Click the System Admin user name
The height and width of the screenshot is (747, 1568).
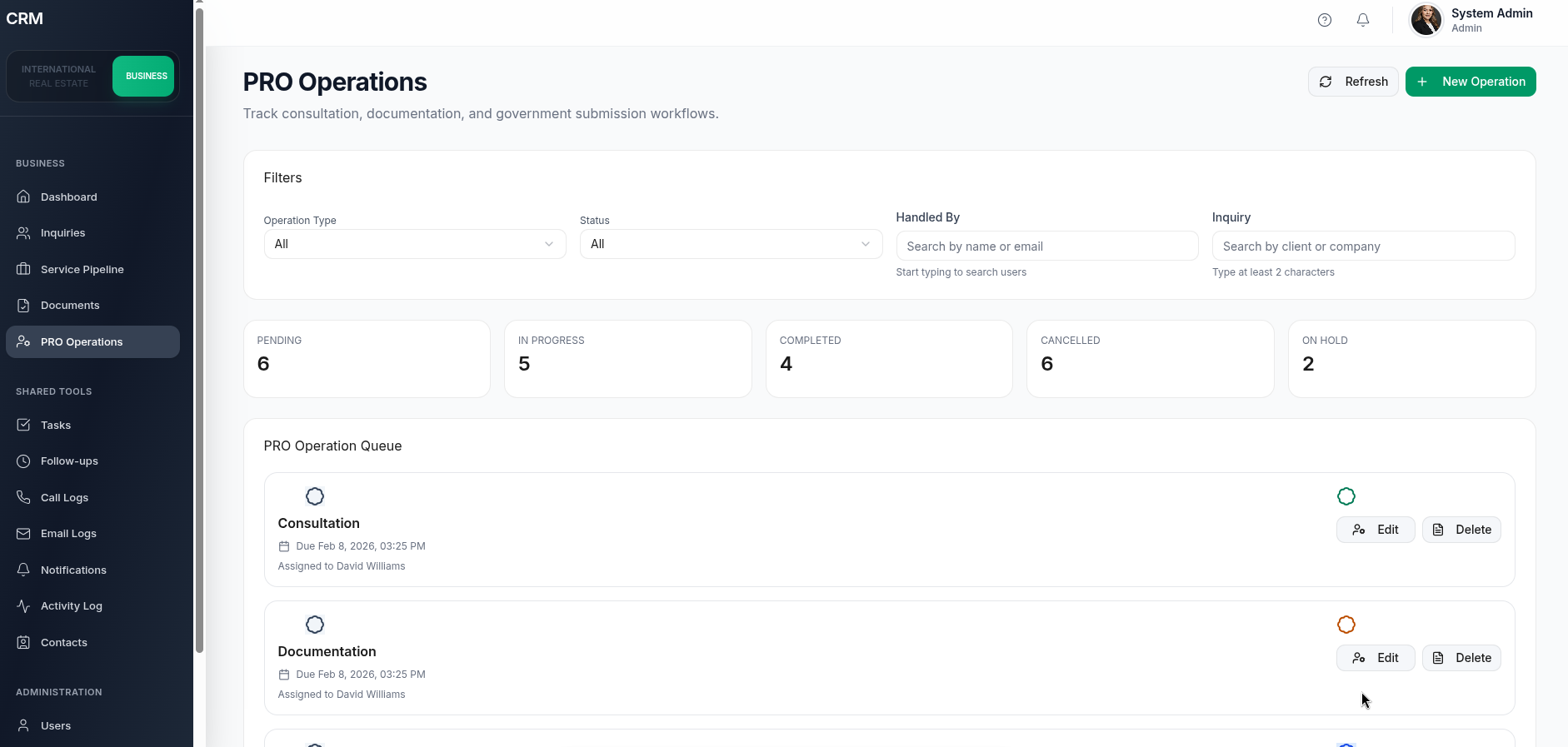(x=1492, y=13)
